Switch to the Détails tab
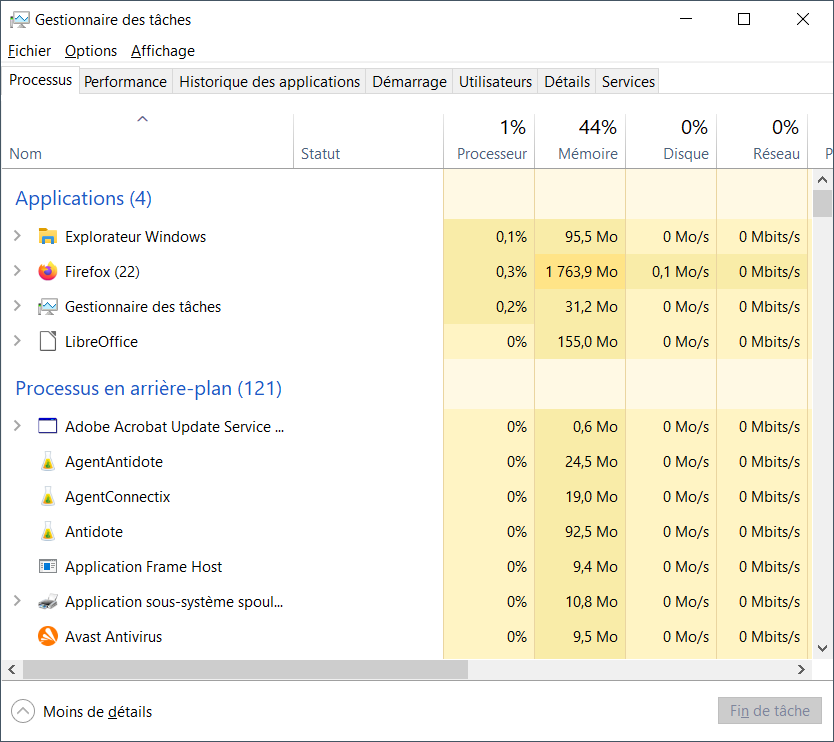834x742 pixels. pyautogui.click(x=567, y=82)
